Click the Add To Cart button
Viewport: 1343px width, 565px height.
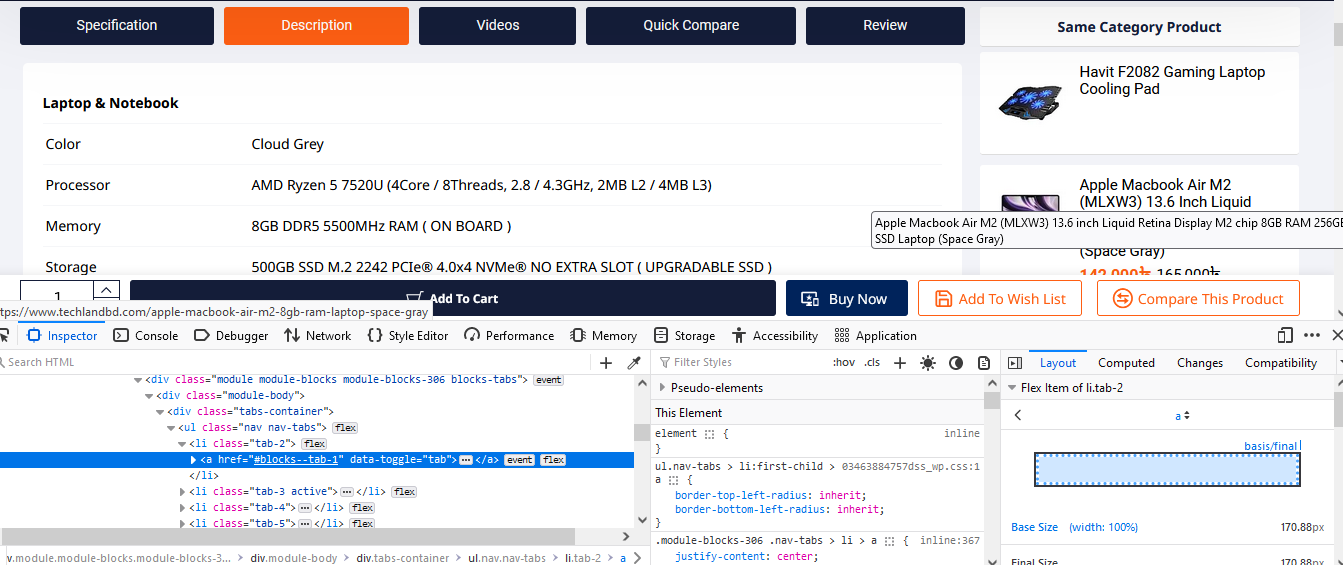click(453, 298)
